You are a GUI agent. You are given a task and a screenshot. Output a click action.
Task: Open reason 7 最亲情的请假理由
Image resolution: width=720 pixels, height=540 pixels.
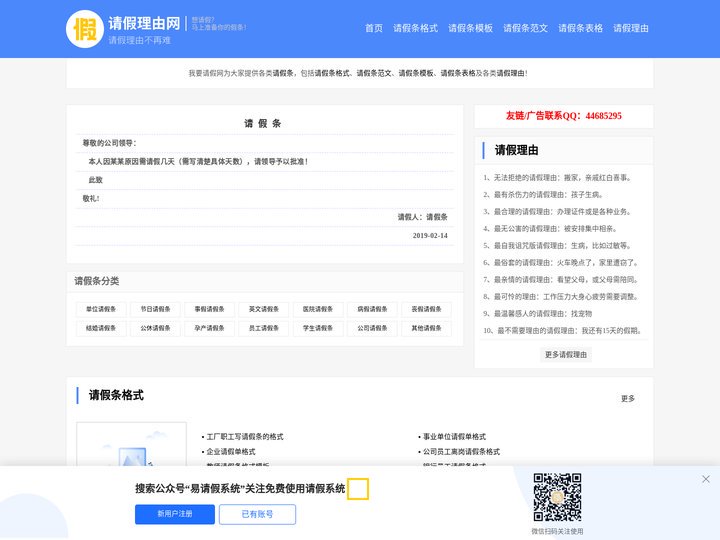click(x=561, y=280)
